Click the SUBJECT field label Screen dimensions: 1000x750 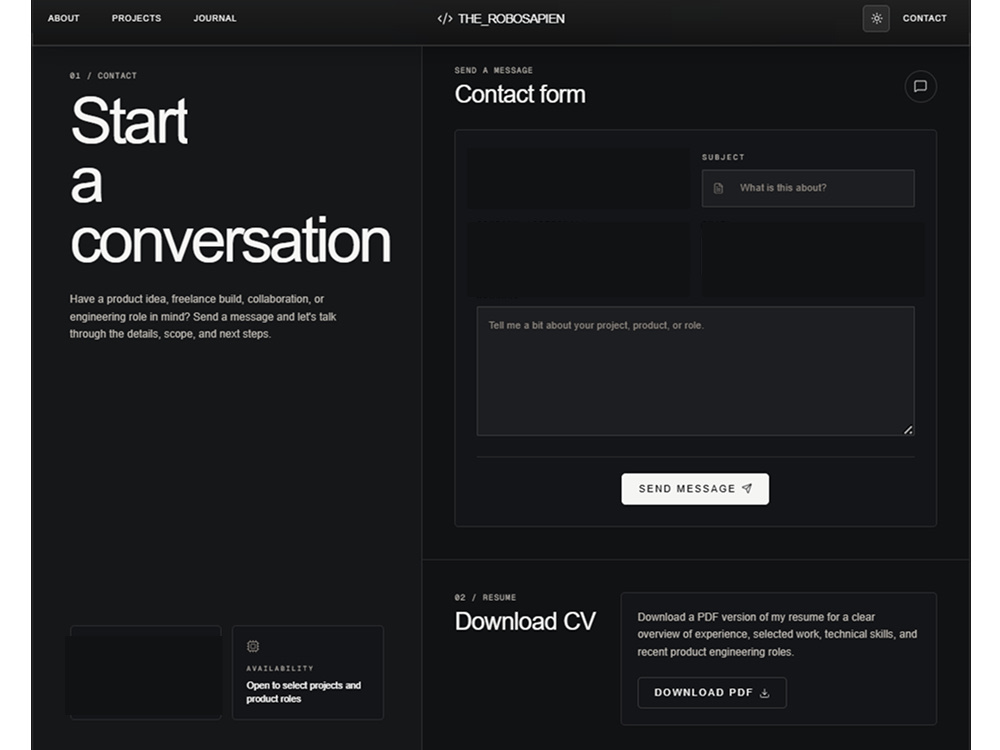[723, 157]
